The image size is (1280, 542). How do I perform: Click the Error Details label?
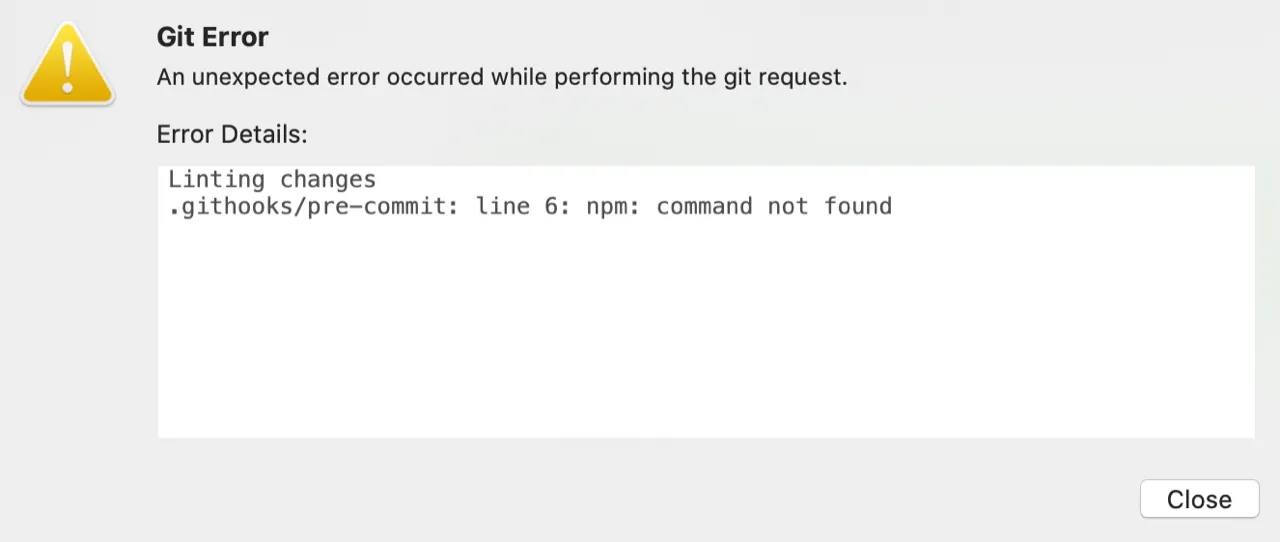tap(232, 134)
